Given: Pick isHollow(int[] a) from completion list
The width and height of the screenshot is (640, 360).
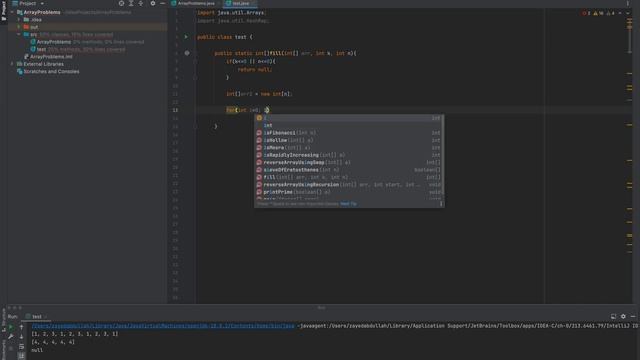Looking at the screenshot, I should click(349, 140).
